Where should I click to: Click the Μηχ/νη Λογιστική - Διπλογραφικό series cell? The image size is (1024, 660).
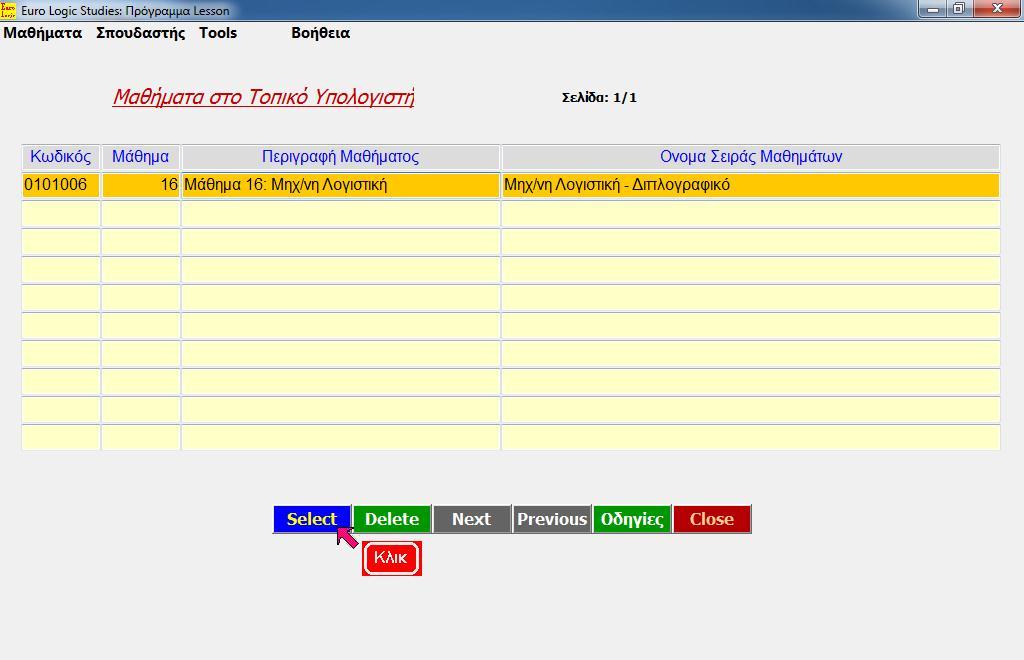tap(750, 185)
